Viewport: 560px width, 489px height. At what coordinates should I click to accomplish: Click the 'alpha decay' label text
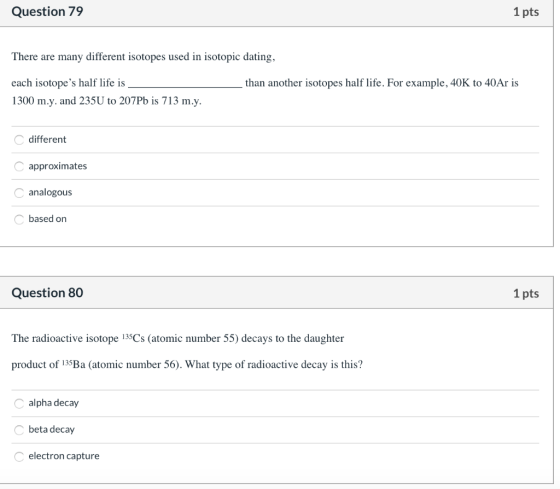[x=54, y=403]
